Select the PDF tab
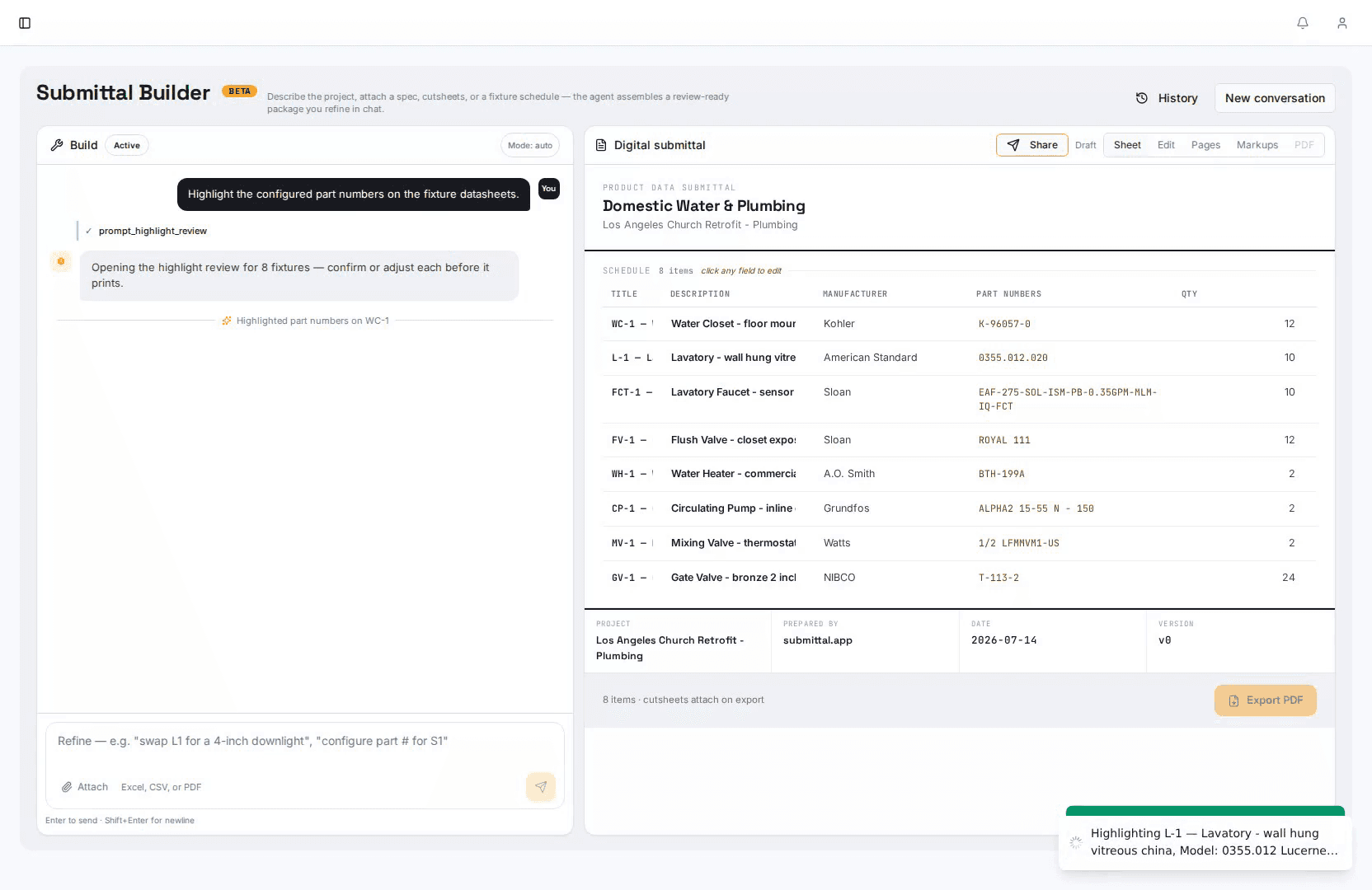Viewport: 1372px width, 890px height. [x=1304, y=145]
